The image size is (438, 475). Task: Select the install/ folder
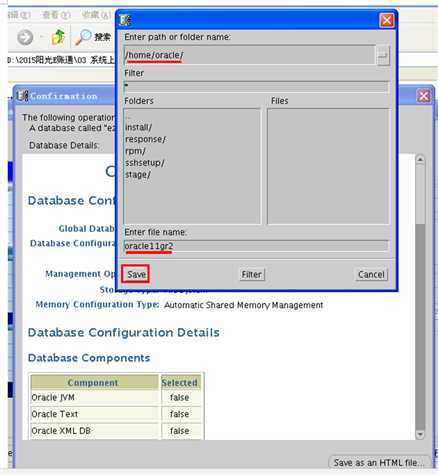pyautogui.click(x=138, y=127)
